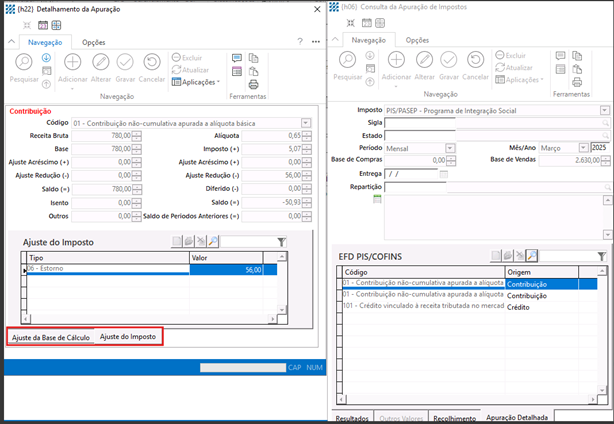The image size is (614, 424).
Task: Click paste icon in Detalhamento Ferramentas
Action: click(x=253, y=71)
